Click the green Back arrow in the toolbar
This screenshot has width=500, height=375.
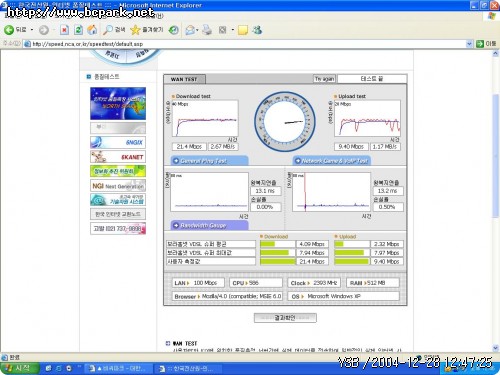point(9,30)
